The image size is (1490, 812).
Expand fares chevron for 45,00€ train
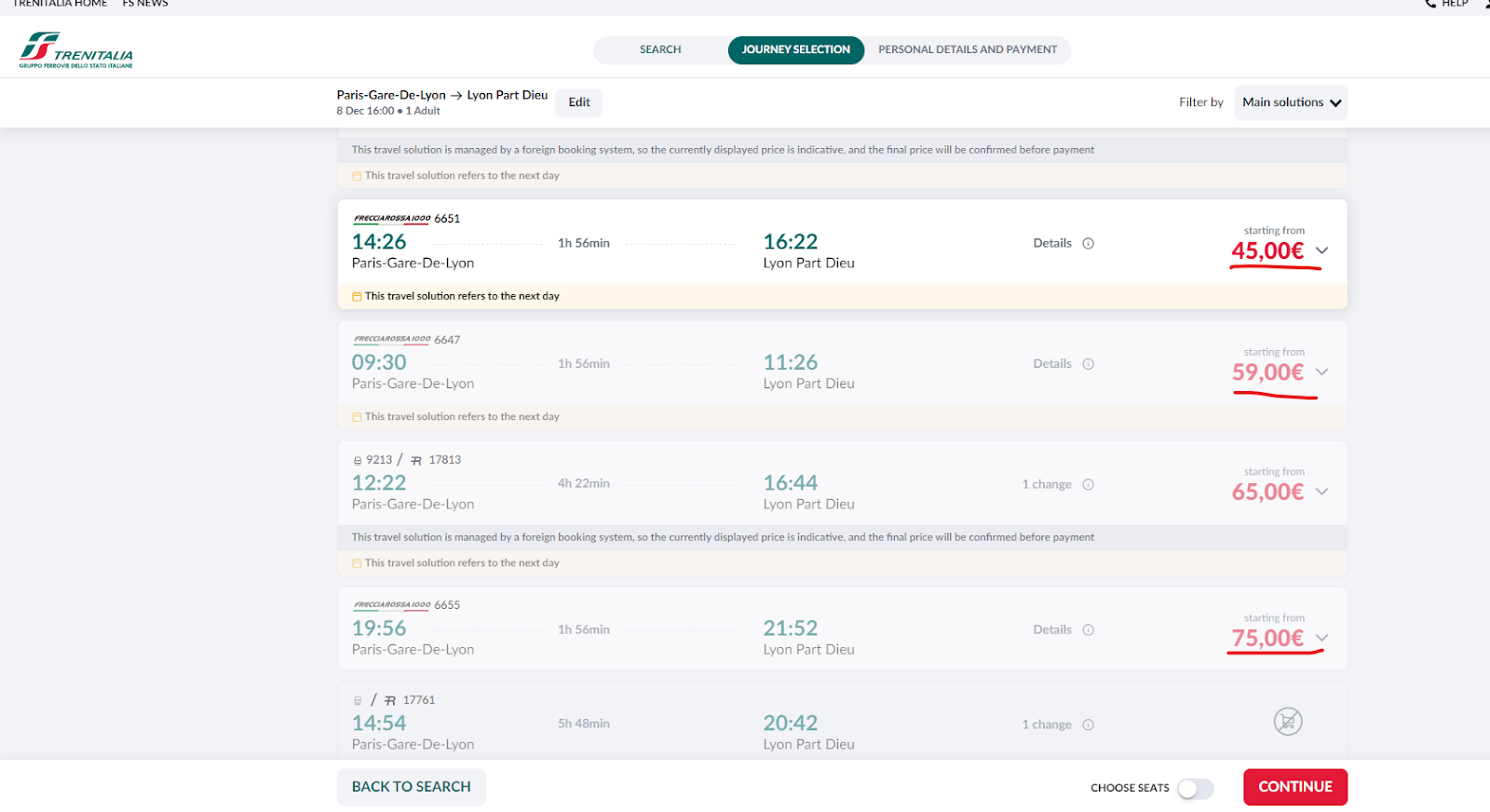1321,250
